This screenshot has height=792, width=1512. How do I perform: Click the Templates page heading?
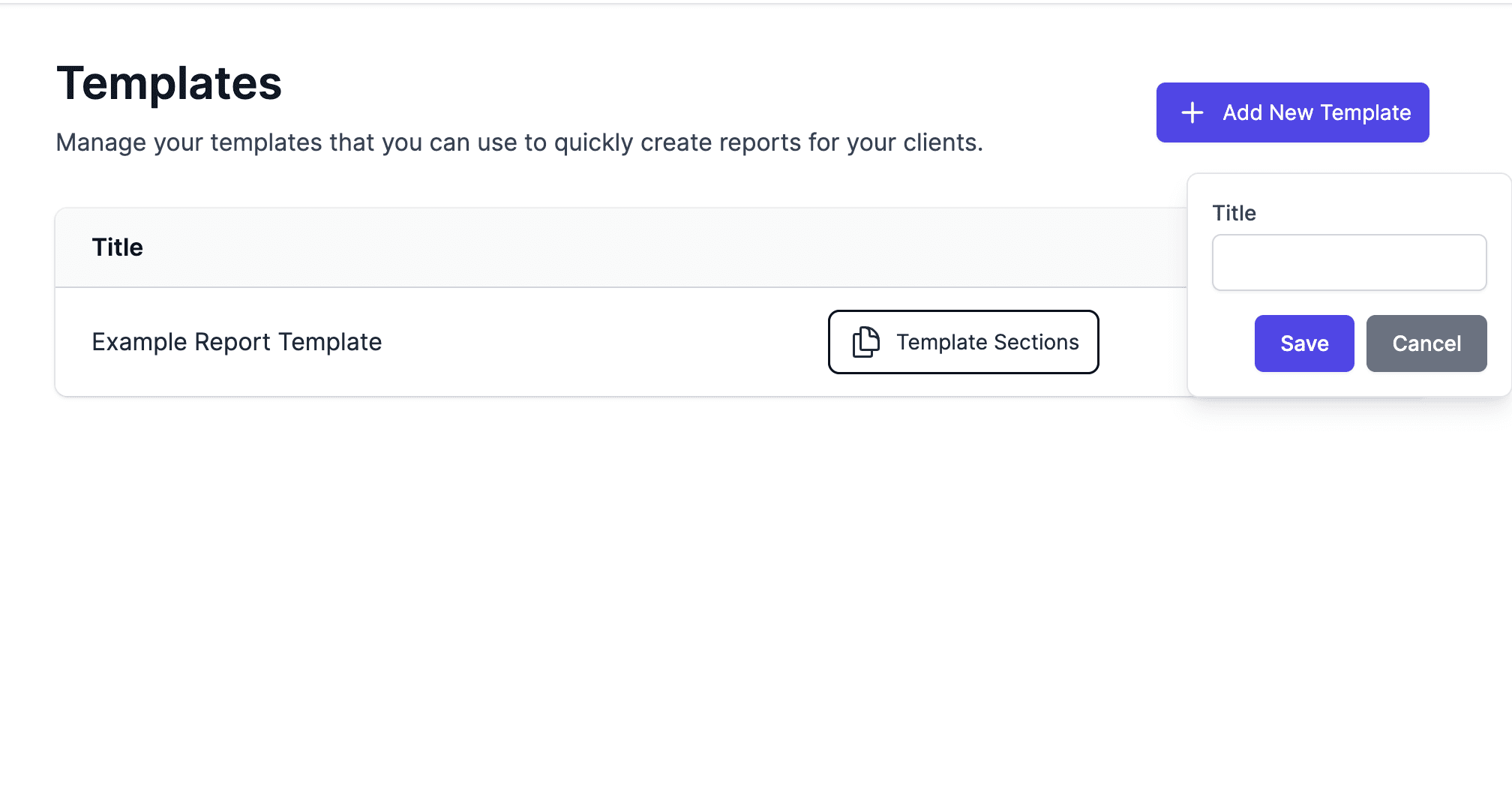pyautogui.click(x=169, y=83)
